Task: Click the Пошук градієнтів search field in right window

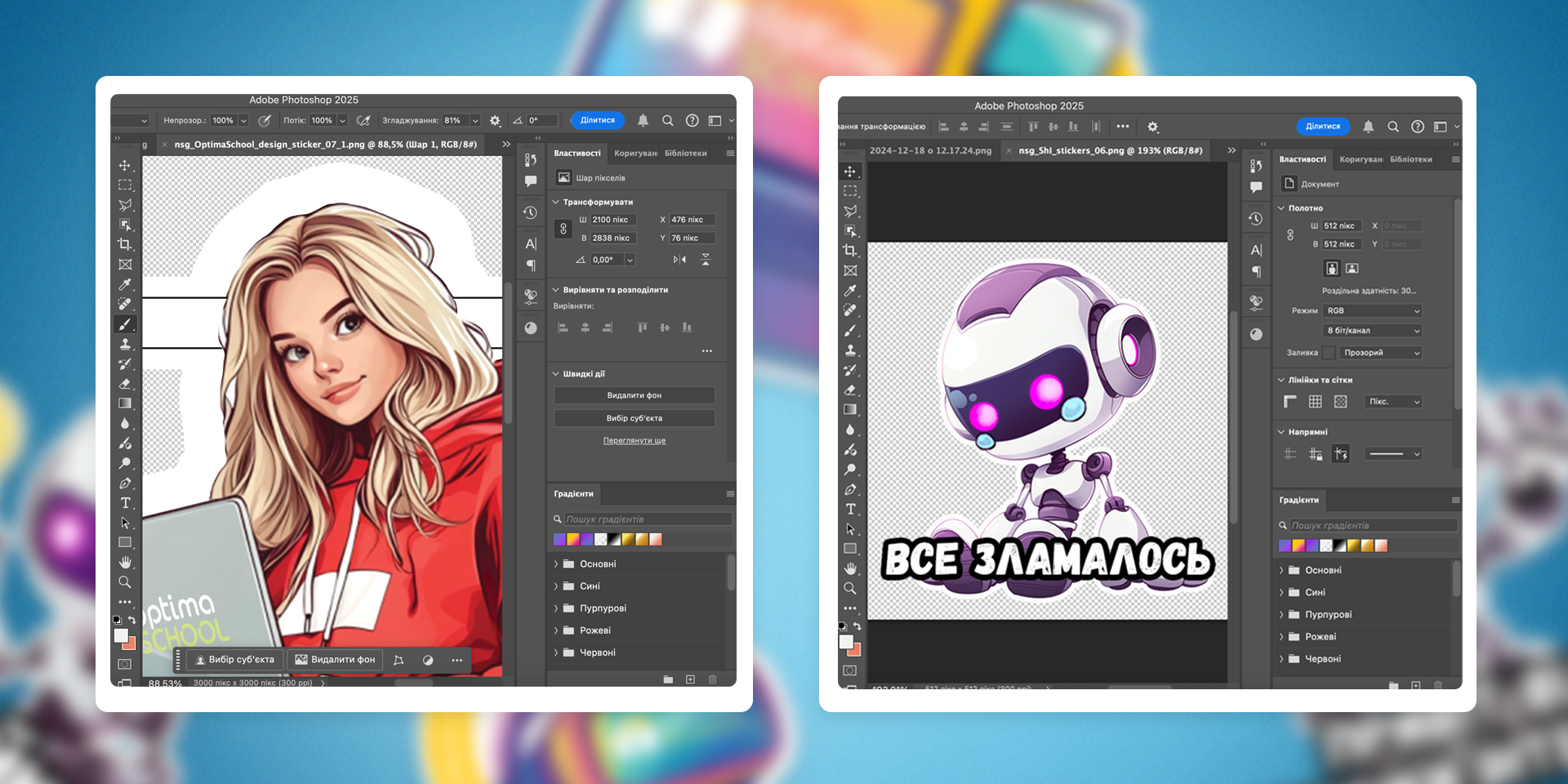Action: (x=1372, y=525)
